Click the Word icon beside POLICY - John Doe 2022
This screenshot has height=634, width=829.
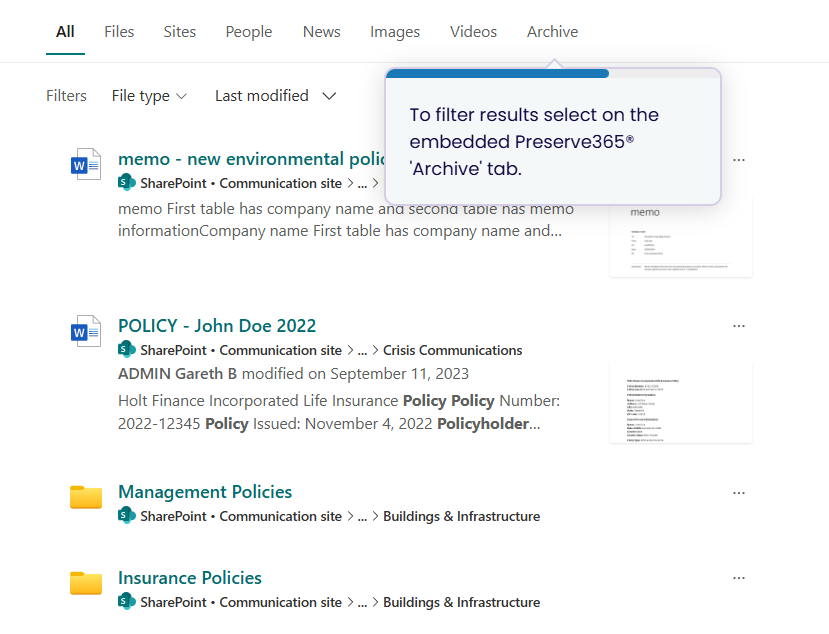[x=86, y=330]
